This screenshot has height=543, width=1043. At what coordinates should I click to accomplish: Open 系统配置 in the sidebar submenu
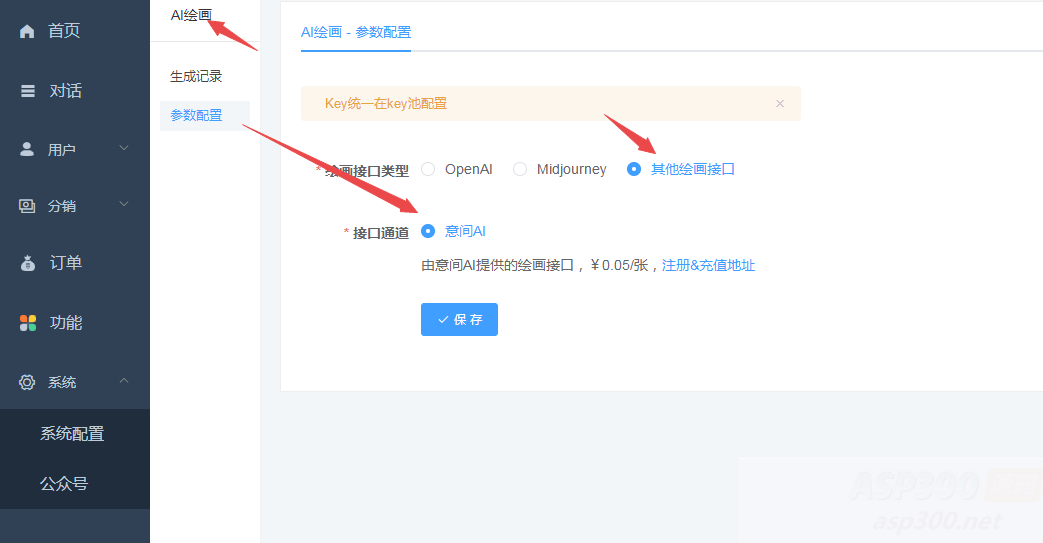(72, 434)
